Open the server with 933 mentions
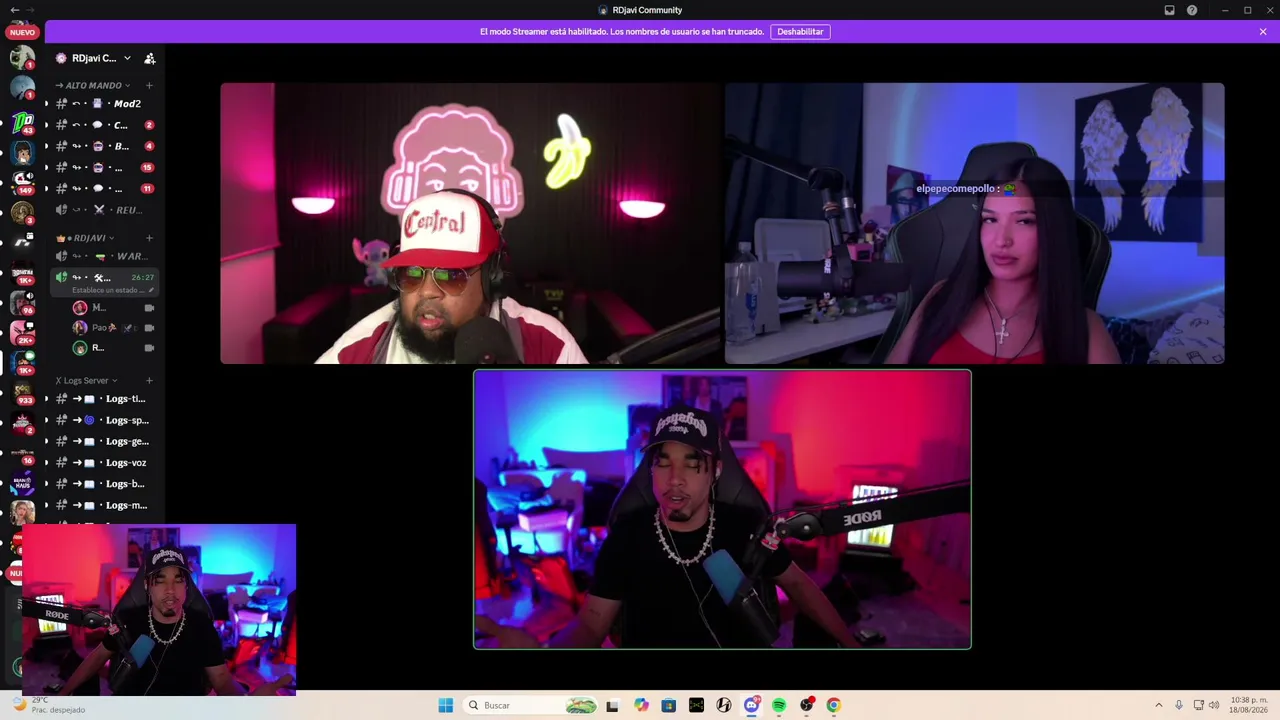The image size is (1280, 720). click(22, 392)
